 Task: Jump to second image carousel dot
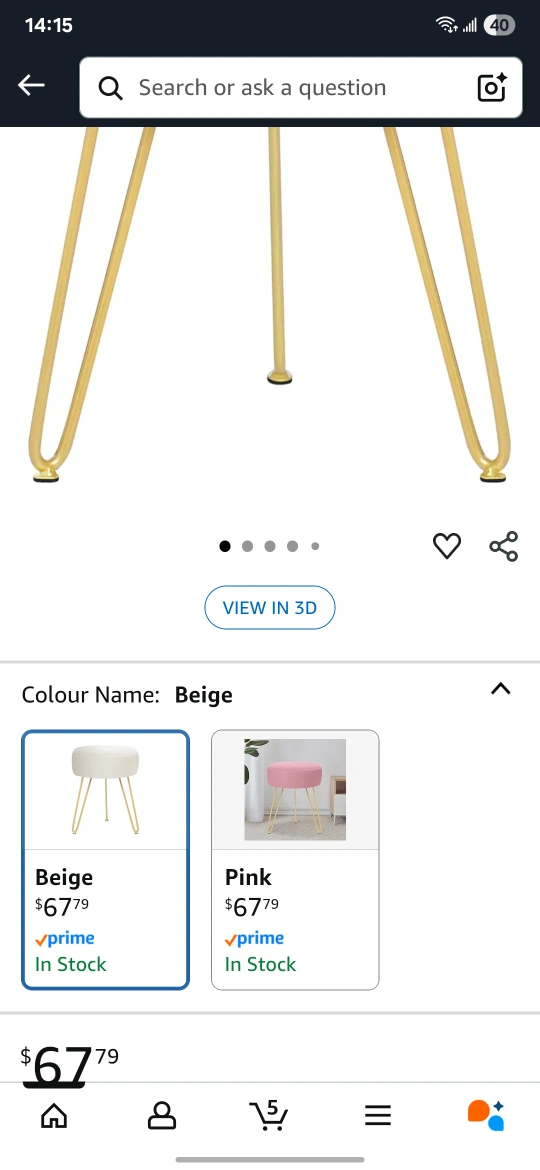pos(248,546)
